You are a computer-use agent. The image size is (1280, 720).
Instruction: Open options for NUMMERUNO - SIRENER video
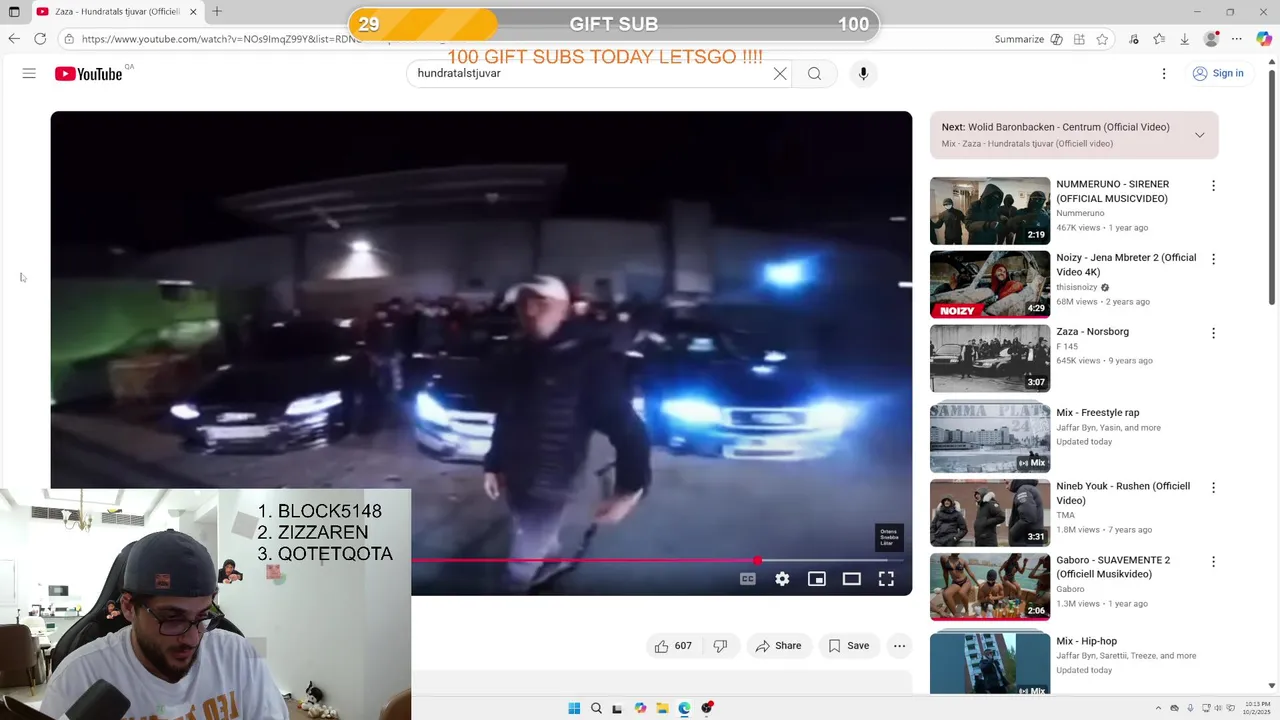(x=1213, y=186)
